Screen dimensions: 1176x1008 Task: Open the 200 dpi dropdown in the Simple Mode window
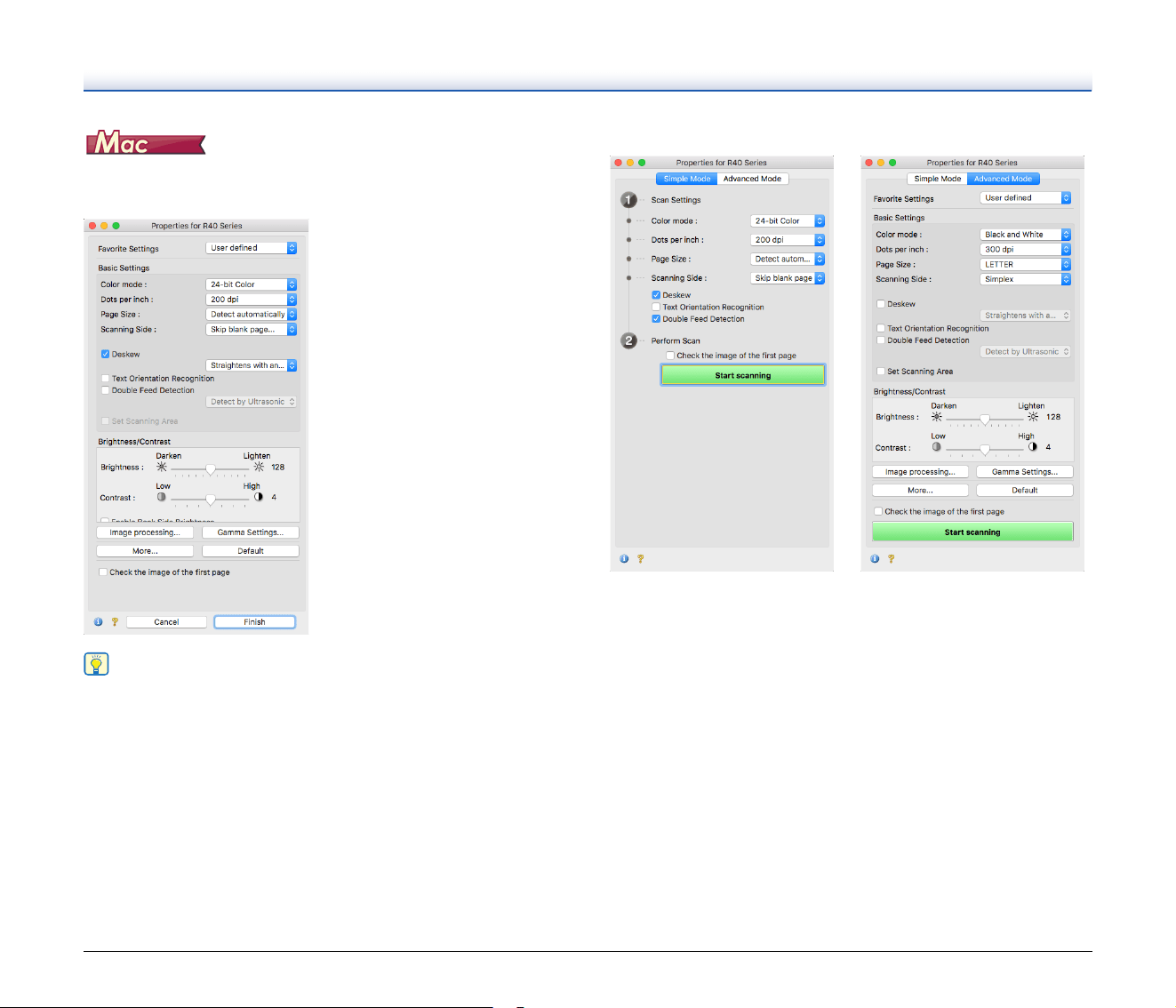click(788, 240)
